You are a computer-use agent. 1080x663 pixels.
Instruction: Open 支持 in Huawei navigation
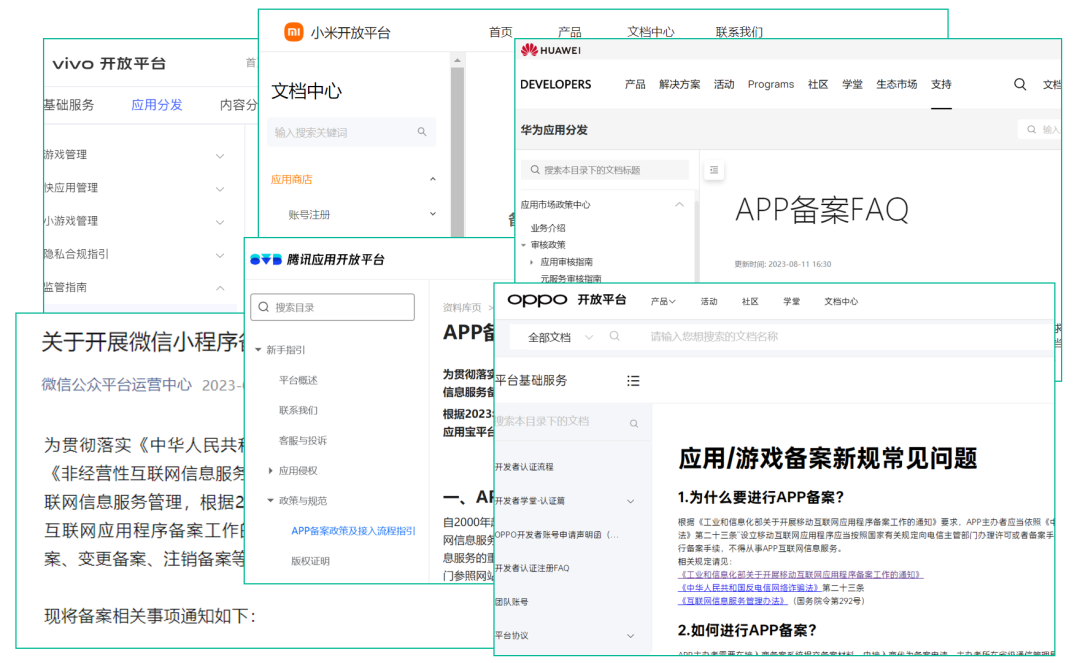tap(941, 84)
